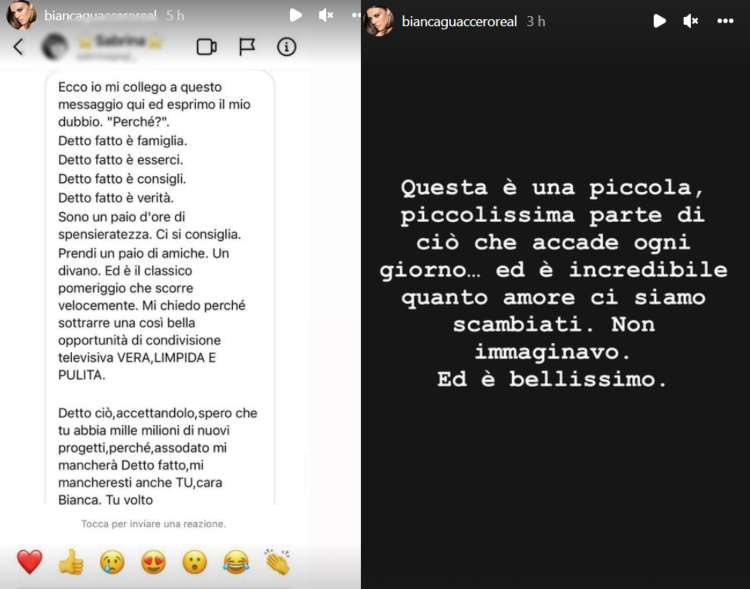750x589 pixels.
Task: Unmute sound on the right story
Action: tap(691, 21)
